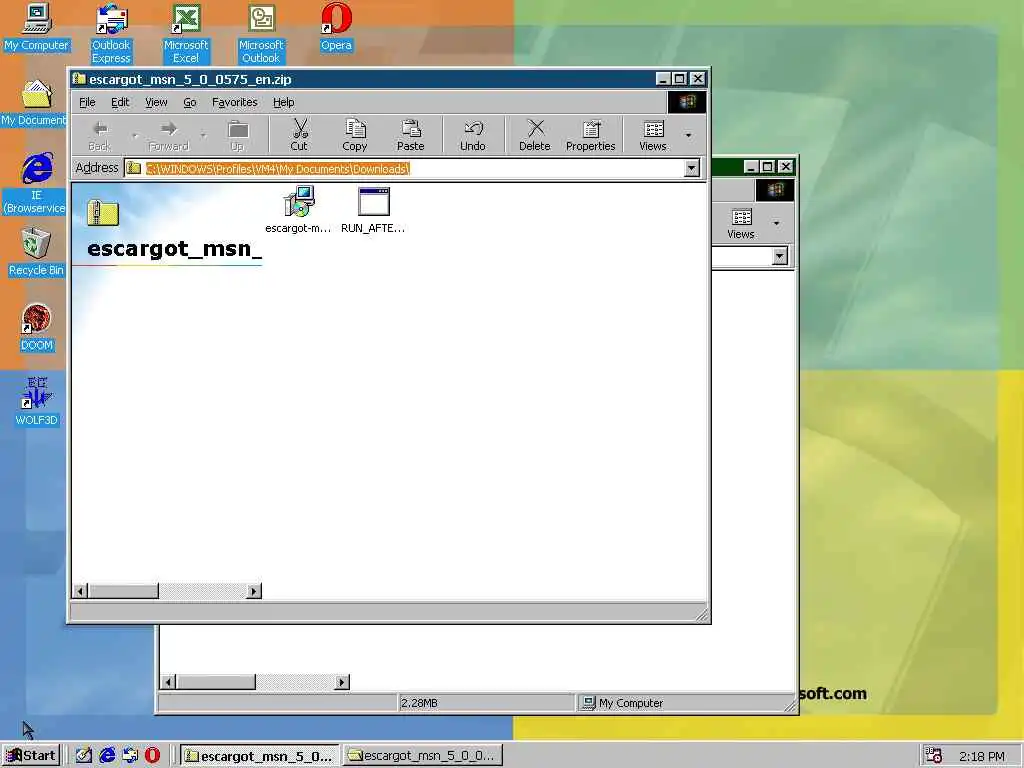Open My Documents folder icon
1024x768 pixels.
pyautogui.click(x=34, y=103)
